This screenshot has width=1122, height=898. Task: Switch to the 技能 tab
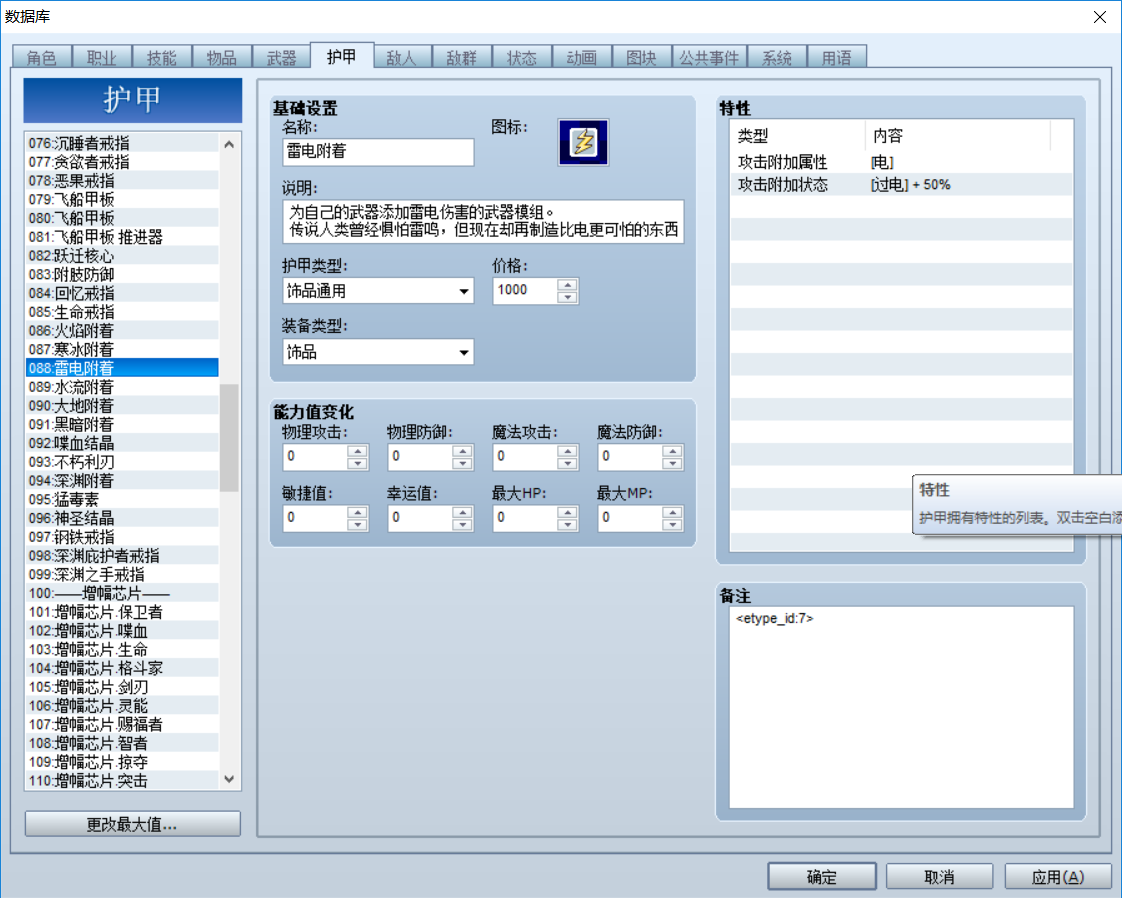[x=162, y=57]
